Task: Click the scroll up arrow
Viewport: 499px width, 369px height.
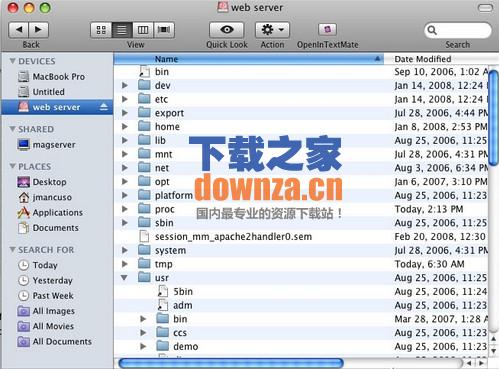Action: tap(494, 339)
